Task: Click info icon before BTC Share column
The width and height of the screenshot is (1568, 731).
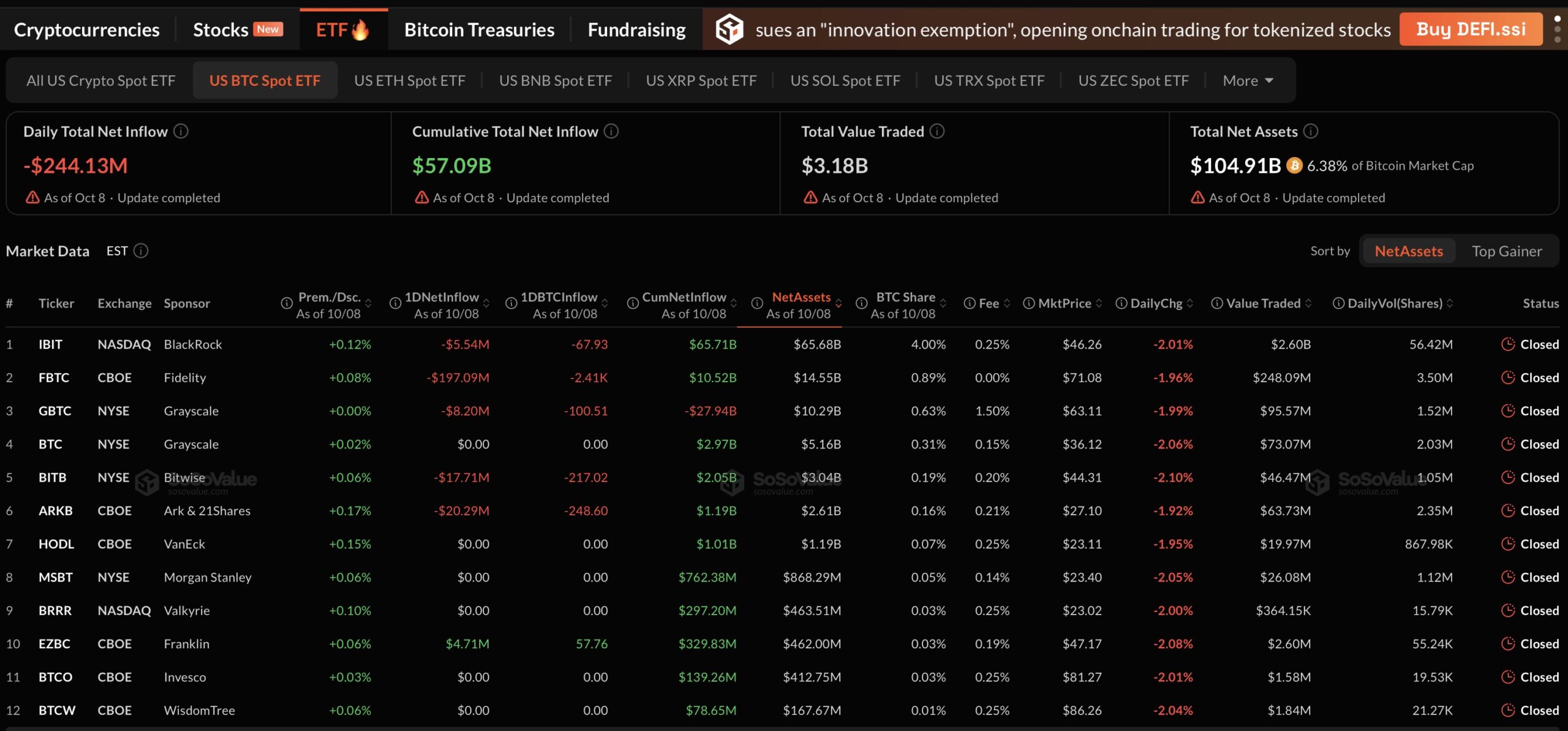Action: point(861,303)
